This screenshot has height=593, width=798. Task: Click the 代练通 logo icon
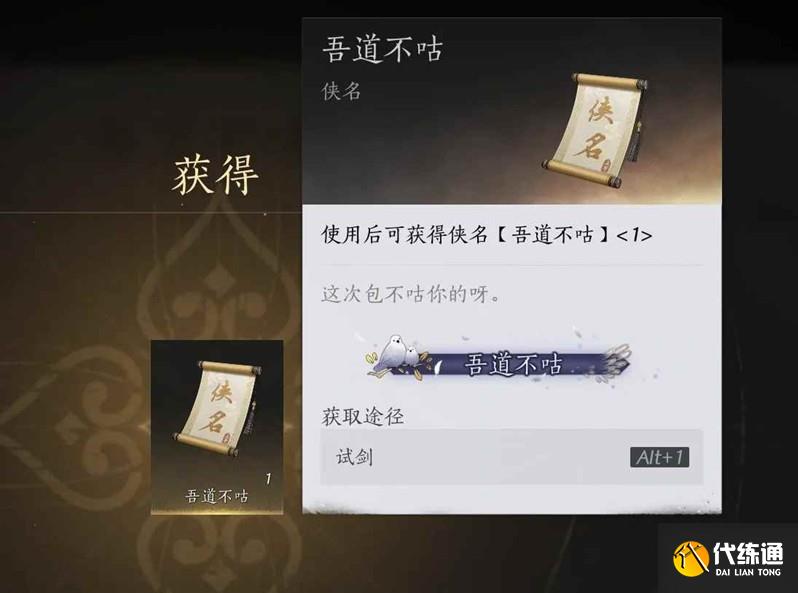(x=691, y=558)
